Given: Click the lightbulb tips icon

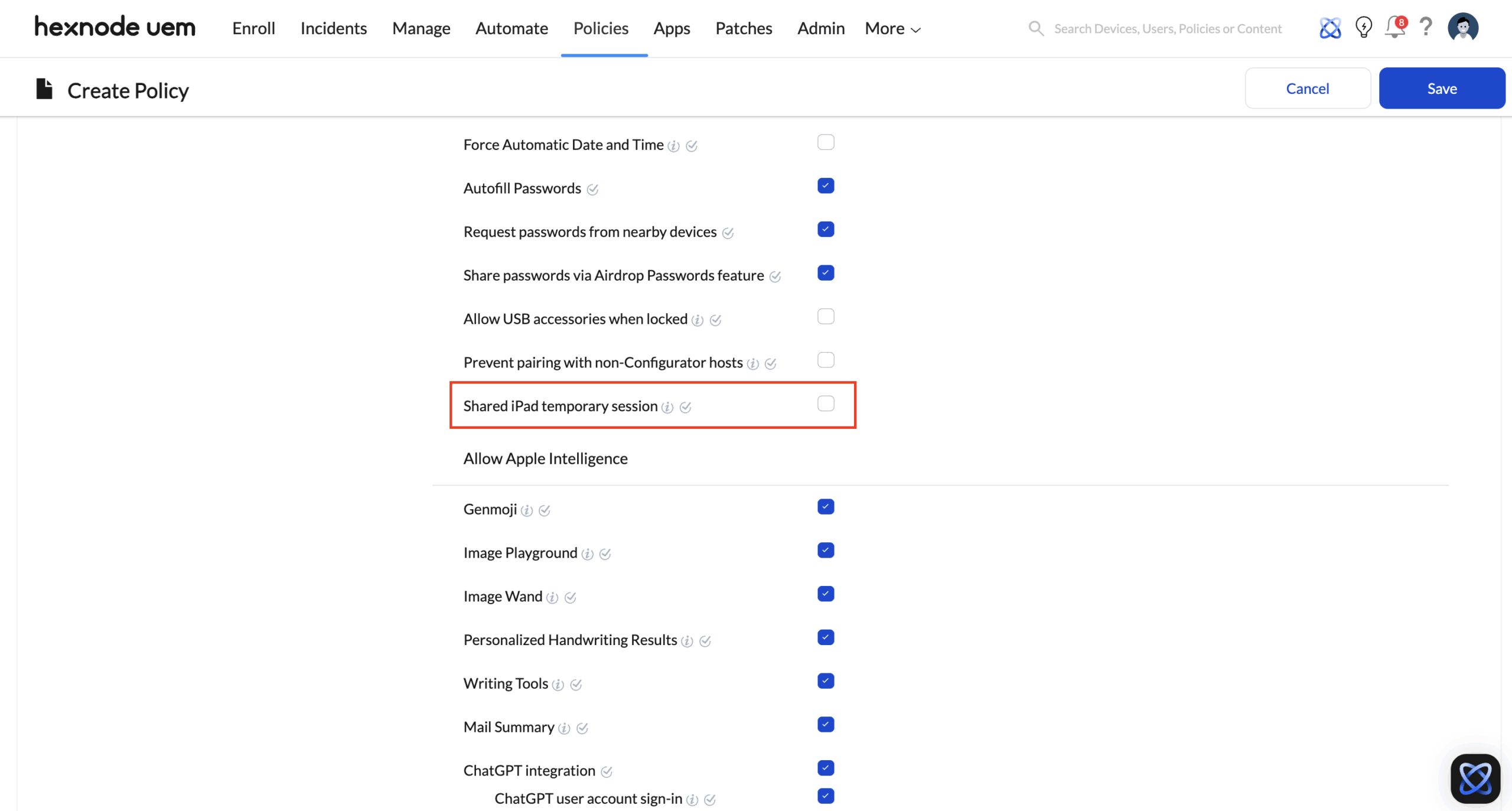Looking at the screenshot, I should click(1363, 28).
